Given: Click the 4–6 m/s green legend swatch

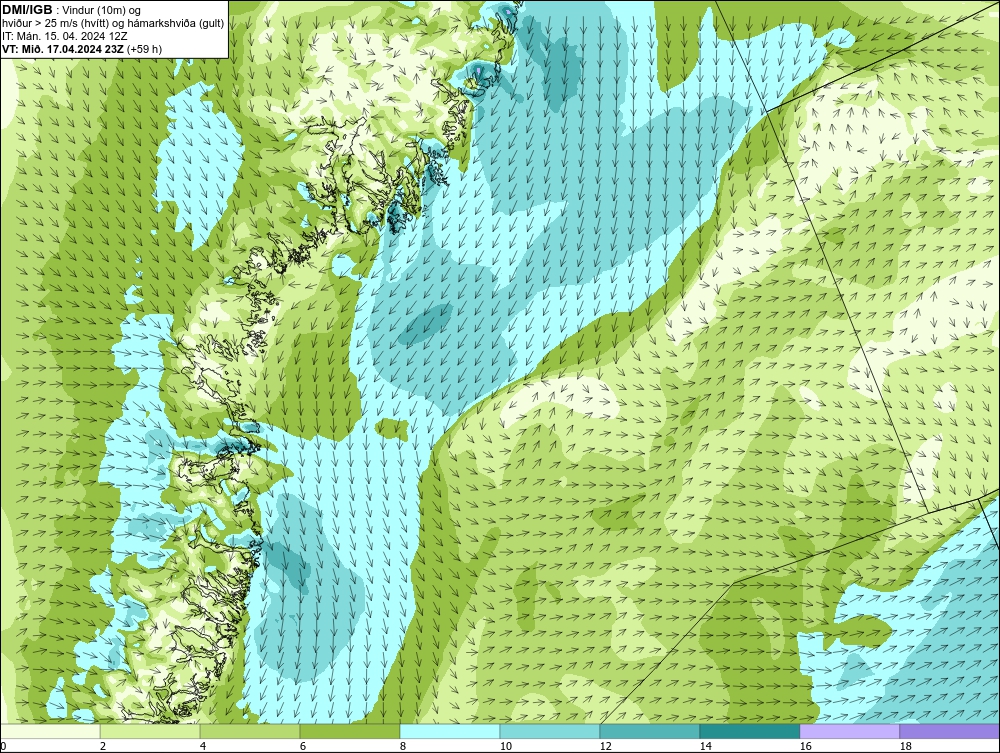Looking at the screenshot, I should click(x=250, y=731).
